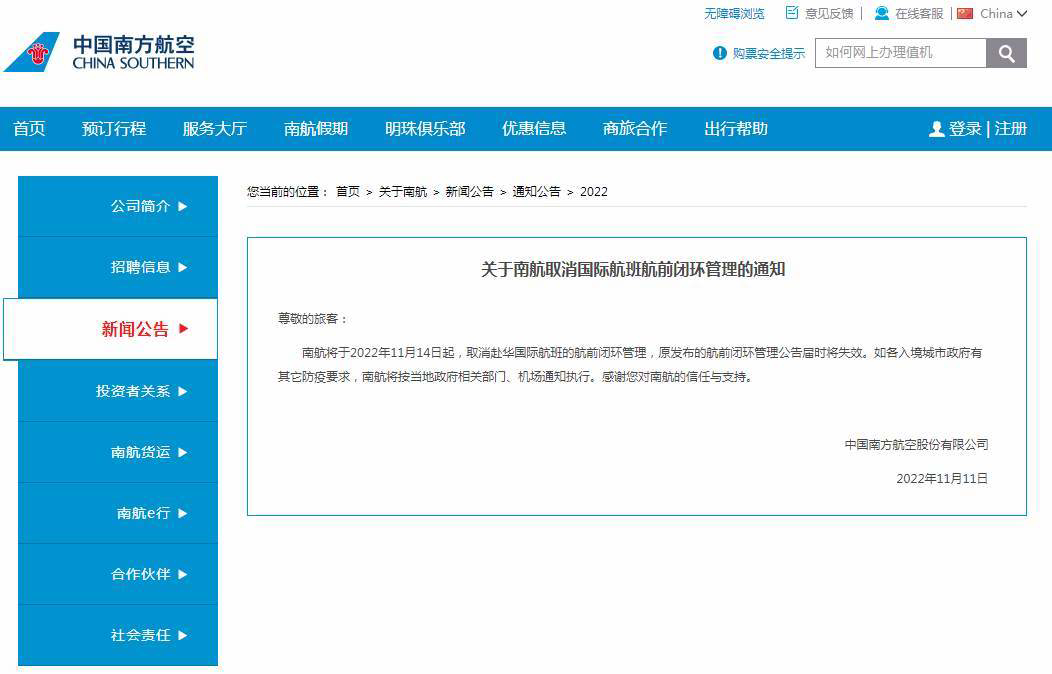This screenshot has height=674, width=1052.
Task: Open the 无障碍浏览 link
Action: (734, 13)
